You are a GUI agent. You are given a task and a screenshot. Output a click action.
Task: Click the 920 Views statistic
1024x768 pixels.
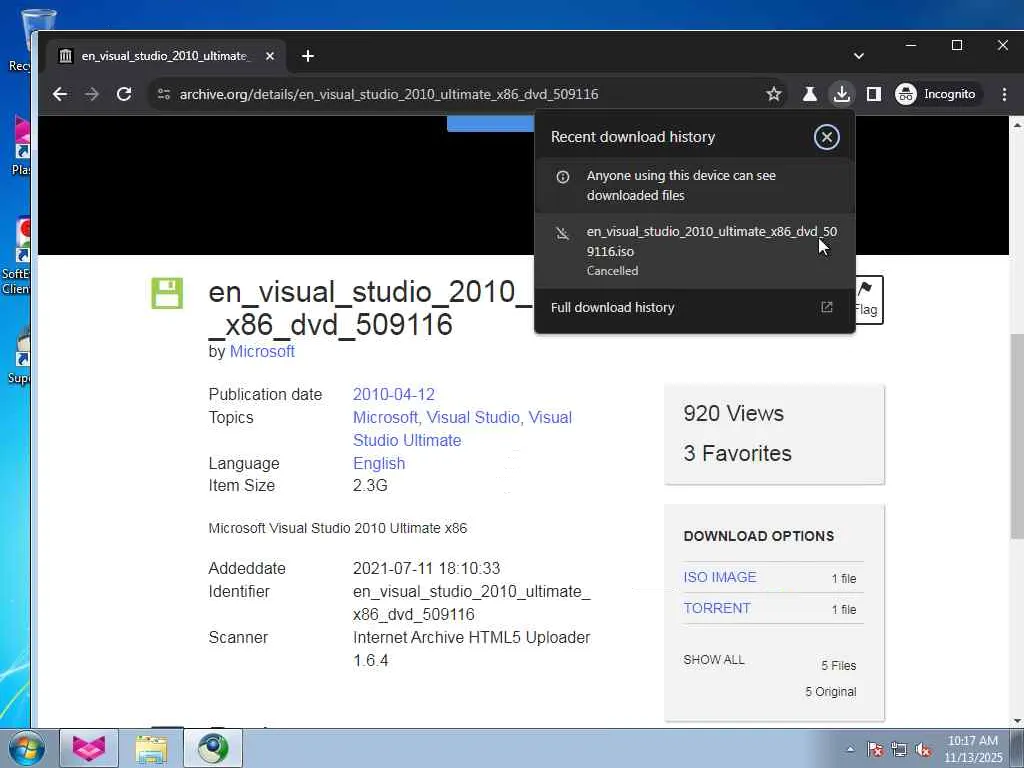(733, 413)
